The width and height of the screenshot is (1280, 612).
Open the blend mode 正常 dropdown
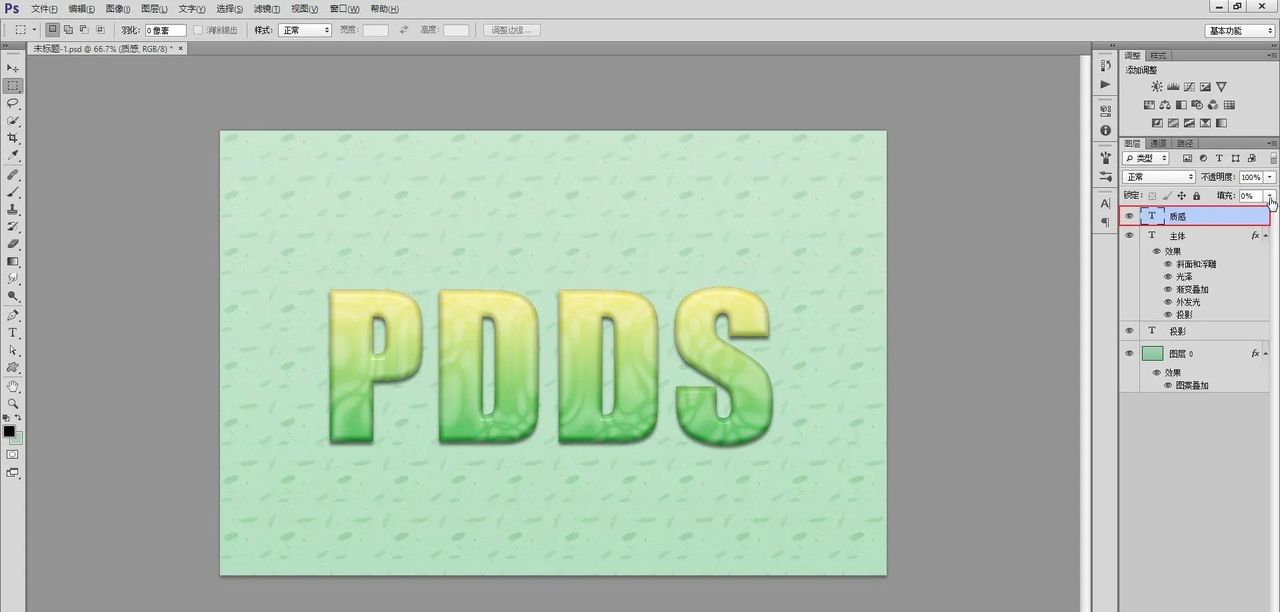click(x=1159, y=177)
